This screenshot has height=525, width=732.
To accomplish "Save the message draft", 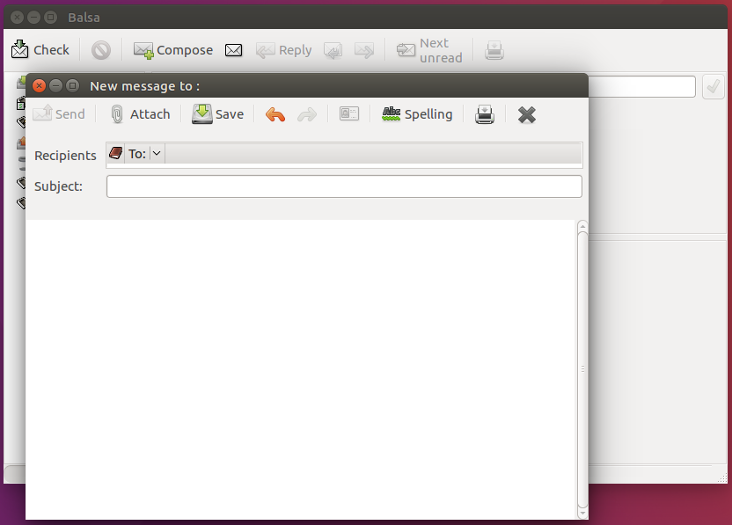I will [x=218, y=114].
